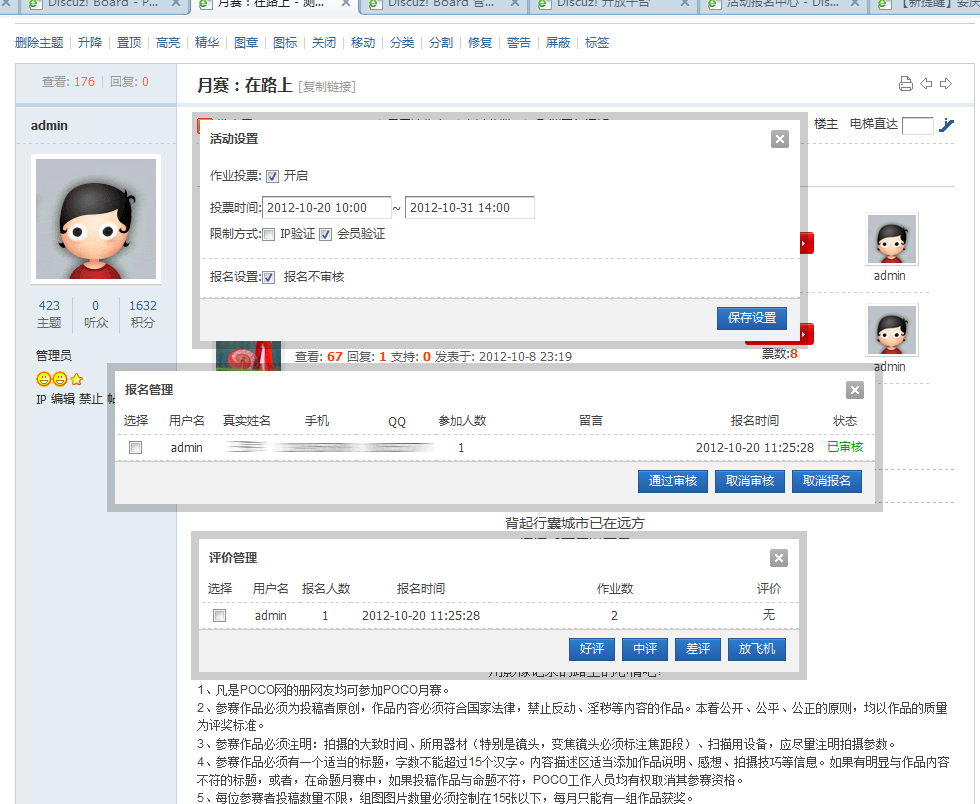Switch to the 月赛：在路上 browser tab
Image resolution: width=980 pixels, height=804 pixels.
point(272,4)
